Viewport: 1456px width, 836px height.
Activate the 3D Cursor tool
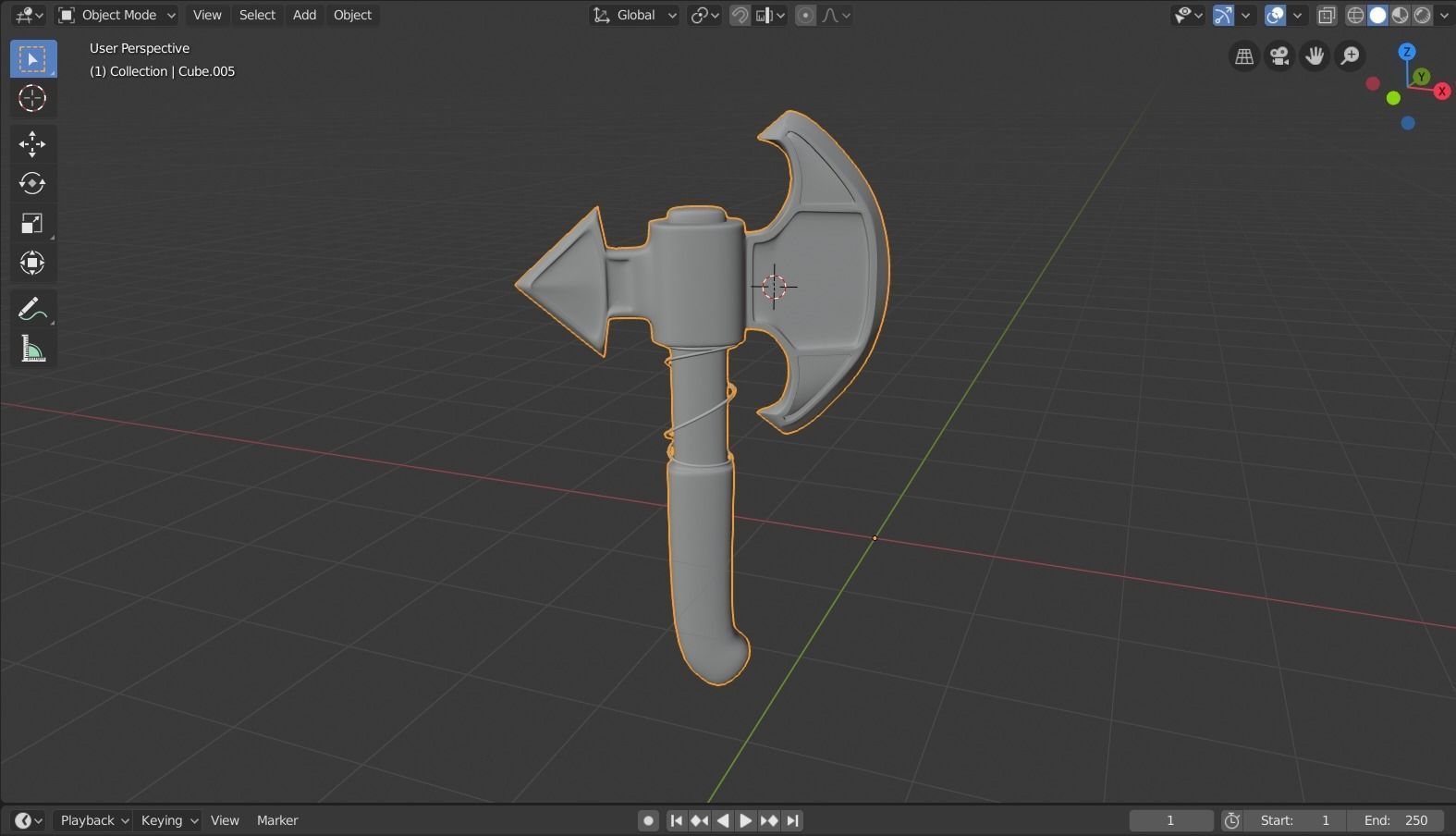click(32, 98)
